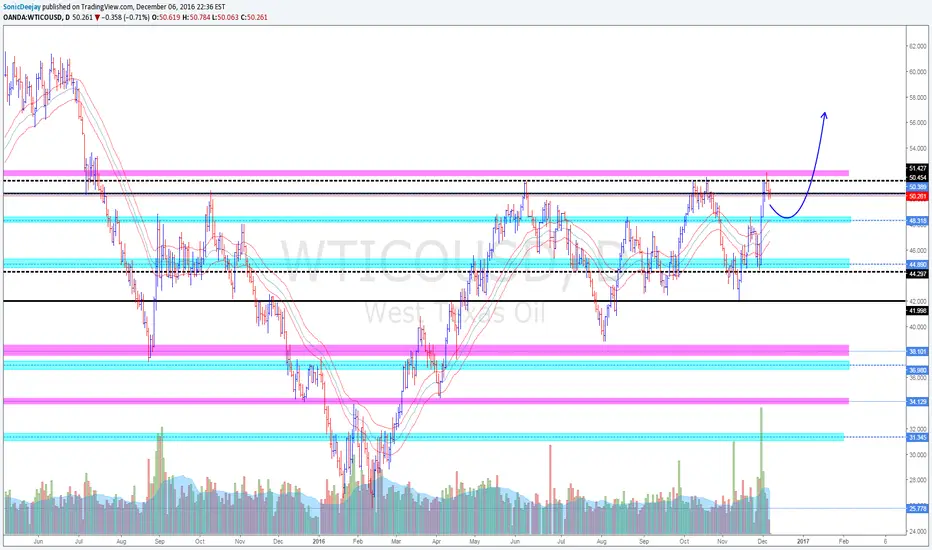The width and height of the screenshot is (932, 550).
Task: Click the L:50.063 low value
Action: pos(225,17)
